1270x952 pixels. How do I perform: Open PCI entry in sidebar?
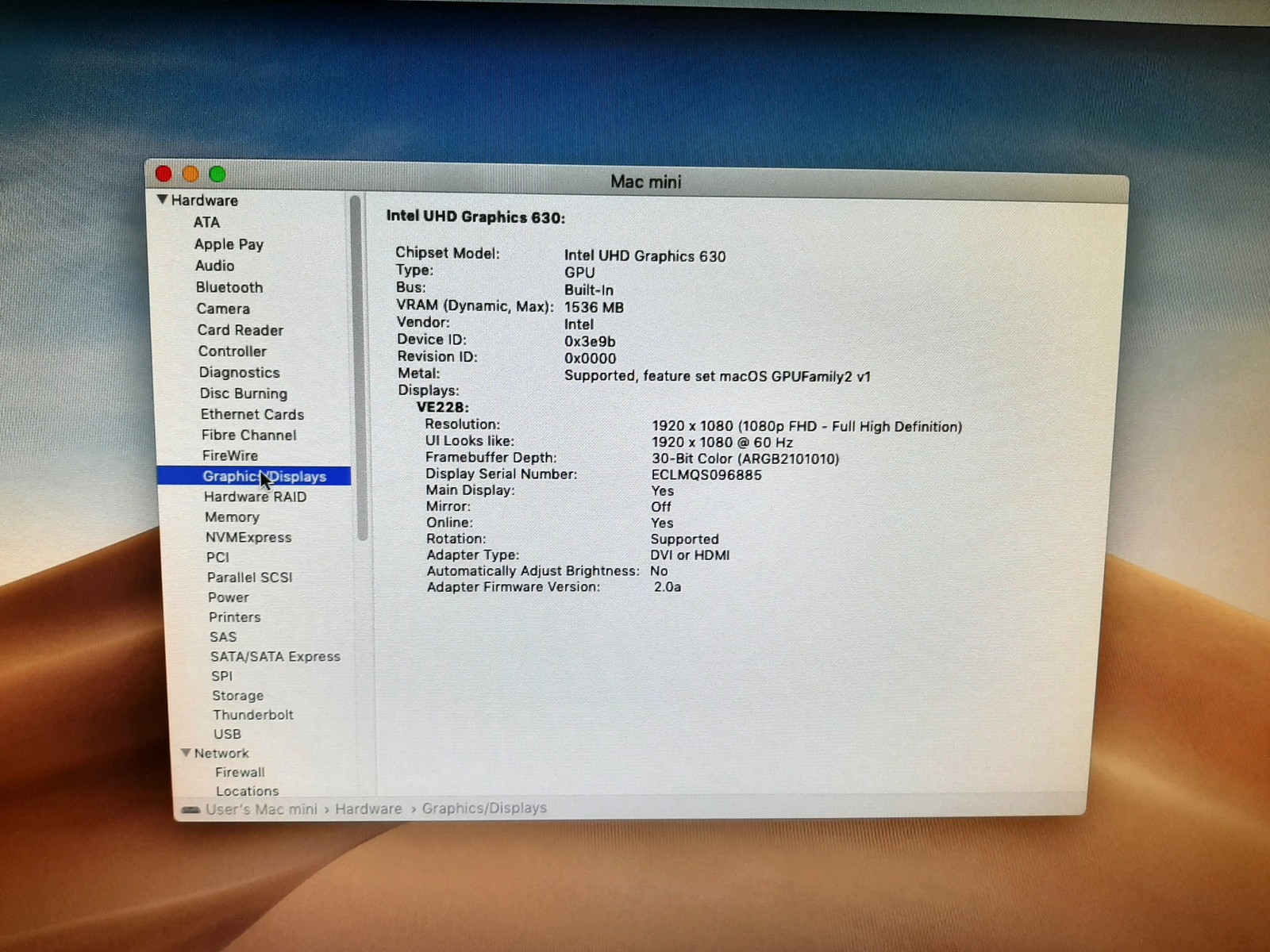(x=217, y=557)
